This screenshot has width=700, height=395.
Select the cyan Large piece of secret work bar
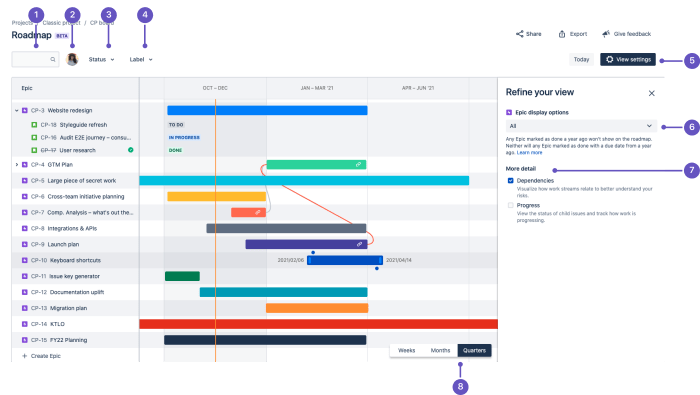click(x=304, y=180)
